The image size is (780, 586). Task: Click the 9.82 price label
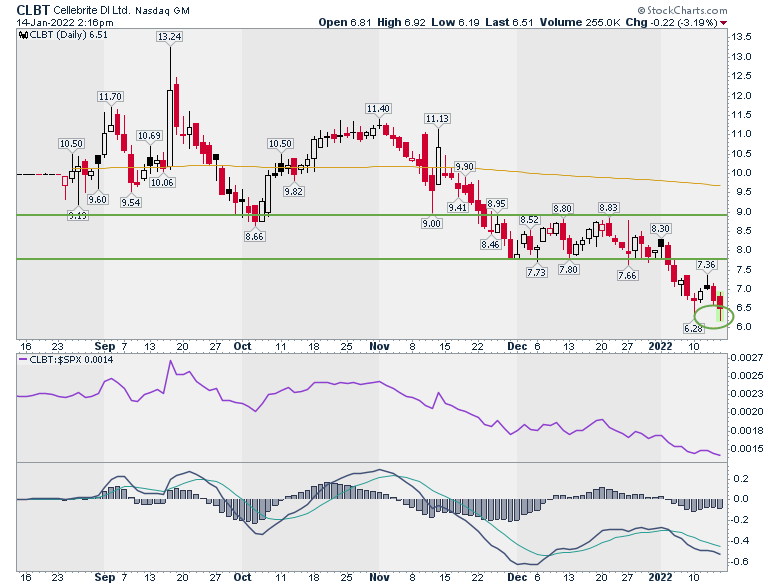point(293,192)
